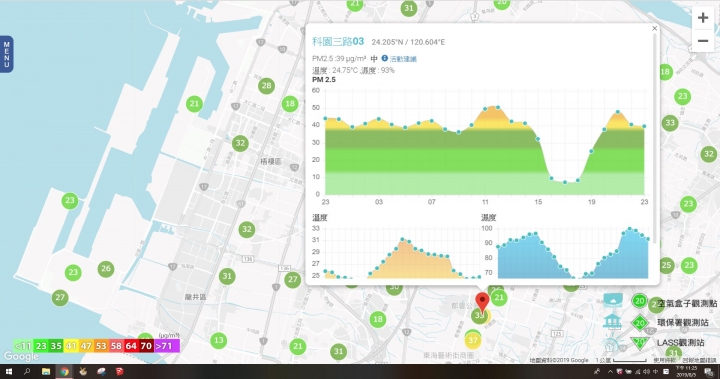720x379 pixels.
Task: Click the 濕度 humidity chart heading
Action: click(x=489, y=217)
